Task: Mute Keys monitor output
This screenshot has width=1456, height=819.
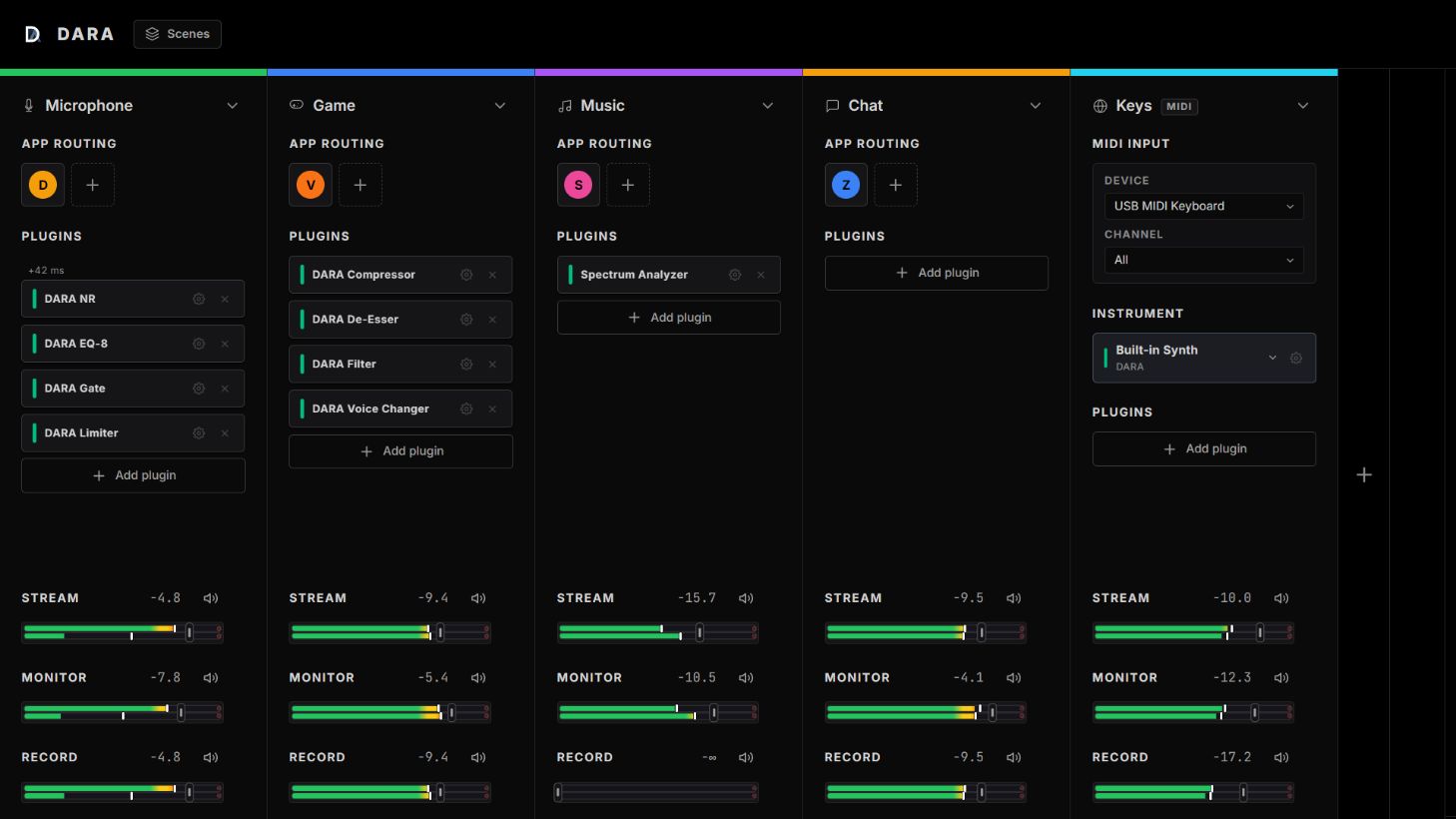Action: [x=1281, y=678]
